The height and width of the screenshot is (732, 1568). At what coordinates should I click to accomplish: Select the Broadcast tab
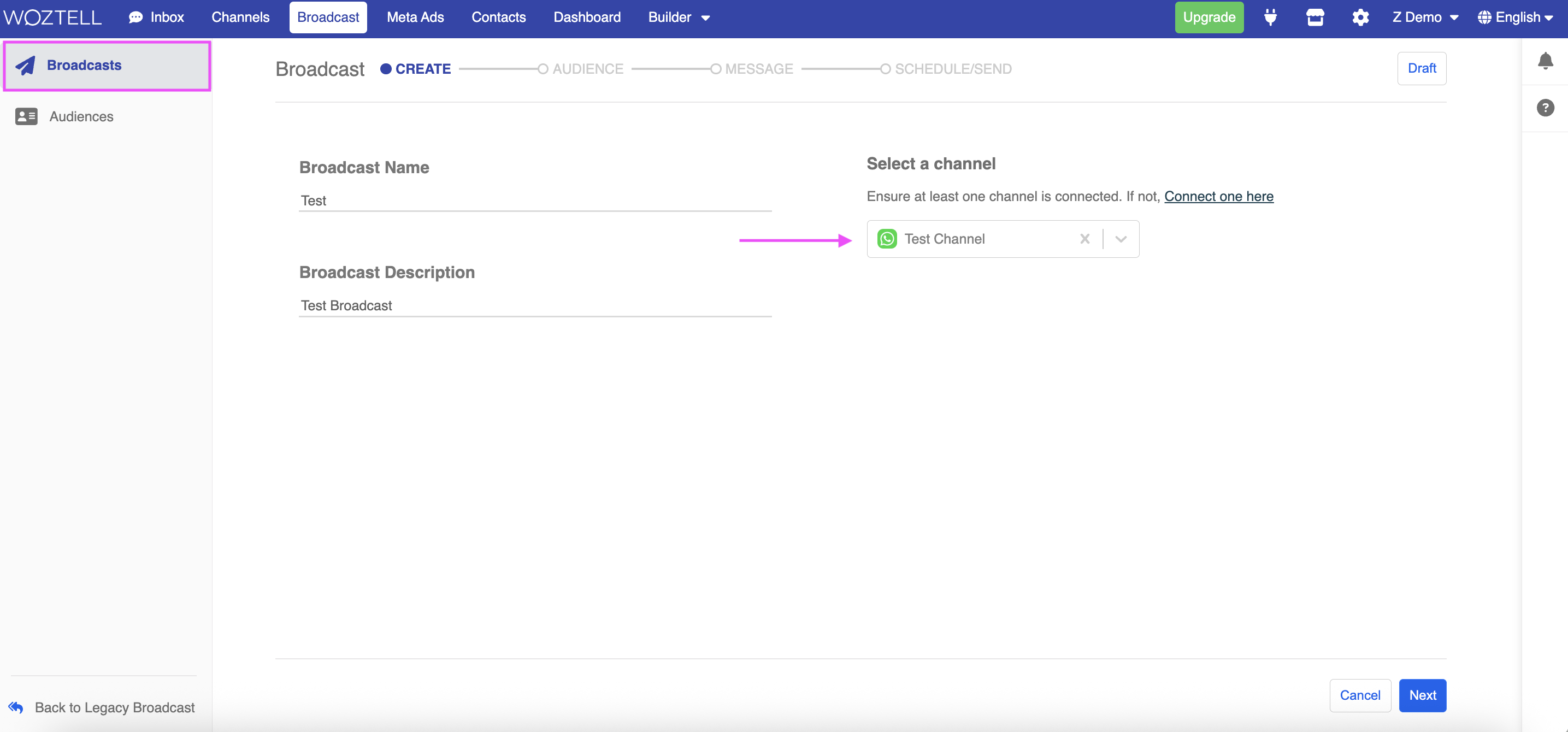tap(328, 17)
